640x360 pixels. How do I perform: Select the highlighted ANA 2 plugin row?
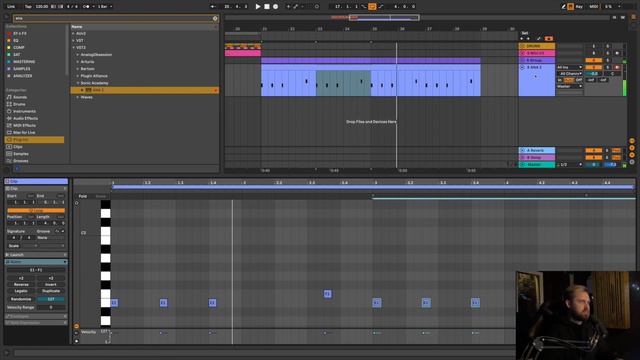point(144,90)
